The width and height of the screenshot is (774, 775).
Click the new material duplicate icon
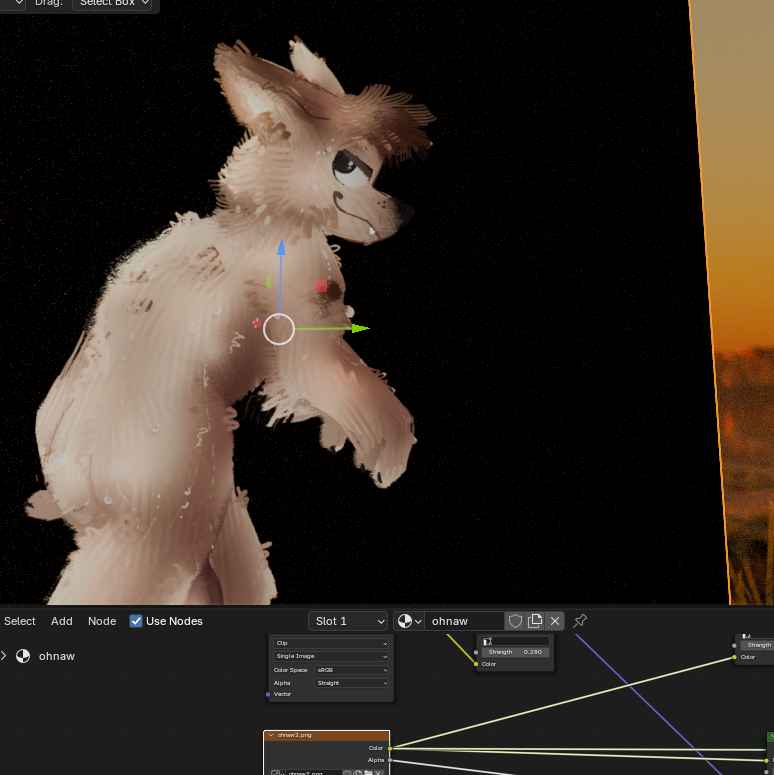(x=535, y=621)
